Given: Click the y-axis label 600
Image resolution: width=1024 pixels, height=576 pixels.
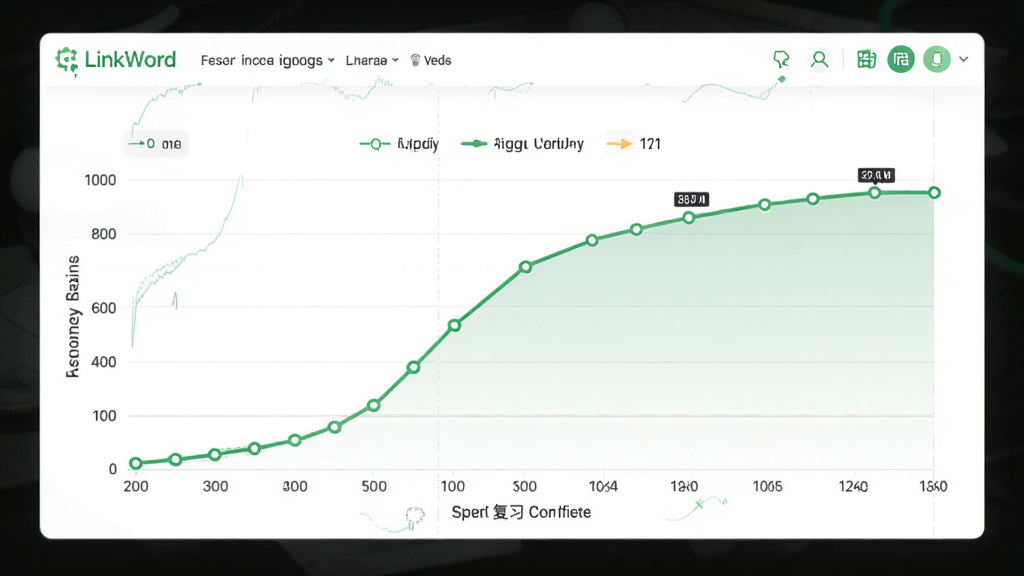Looking at the screenshot, I should click(x=104, y=308).
